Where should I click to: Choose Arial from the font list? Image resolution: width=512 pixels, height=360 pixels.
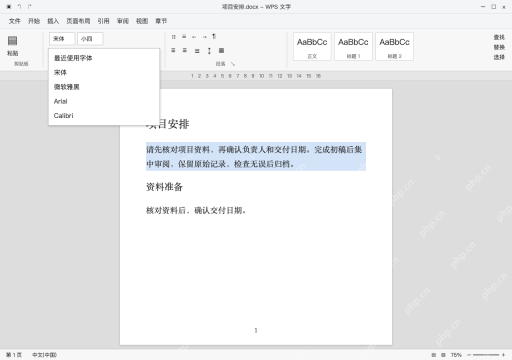click(104, 101)
